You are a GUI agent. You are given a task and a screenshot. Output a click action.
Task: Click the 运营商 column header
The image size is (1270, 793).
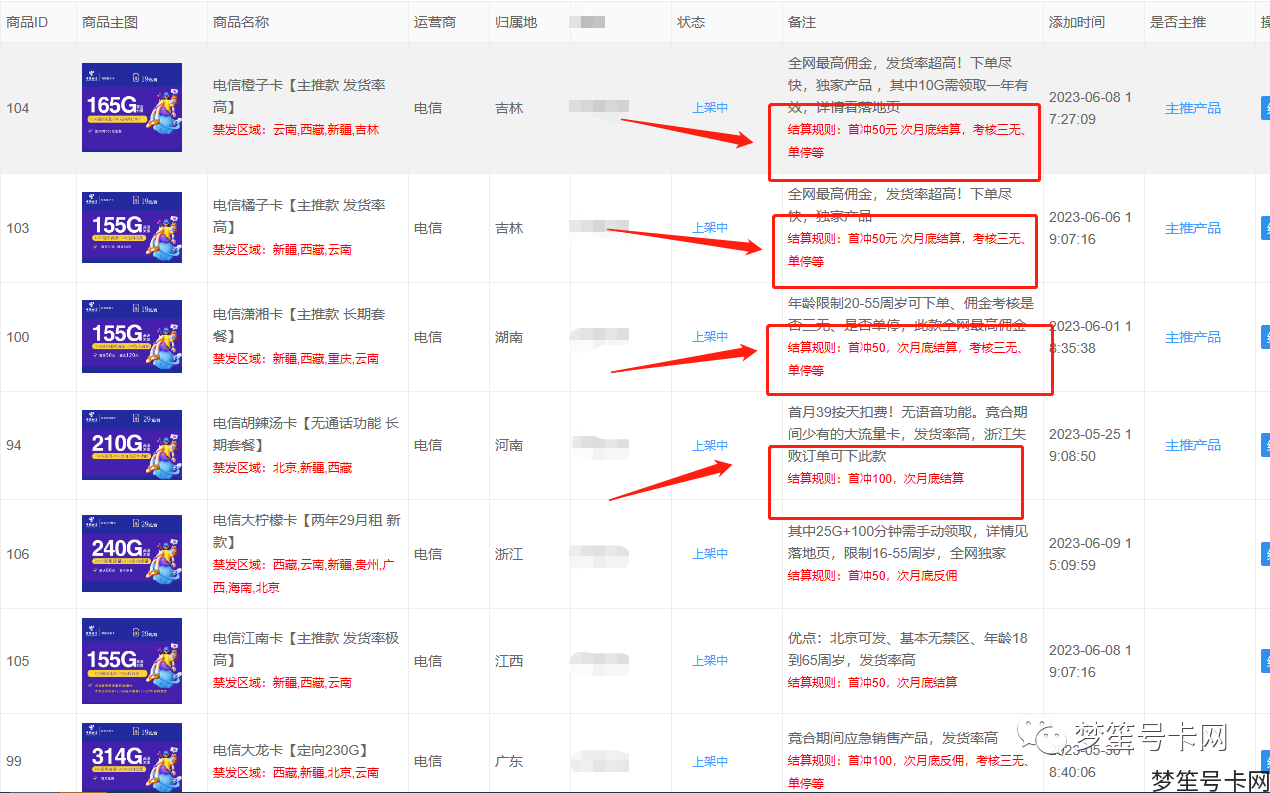[435, 22]
